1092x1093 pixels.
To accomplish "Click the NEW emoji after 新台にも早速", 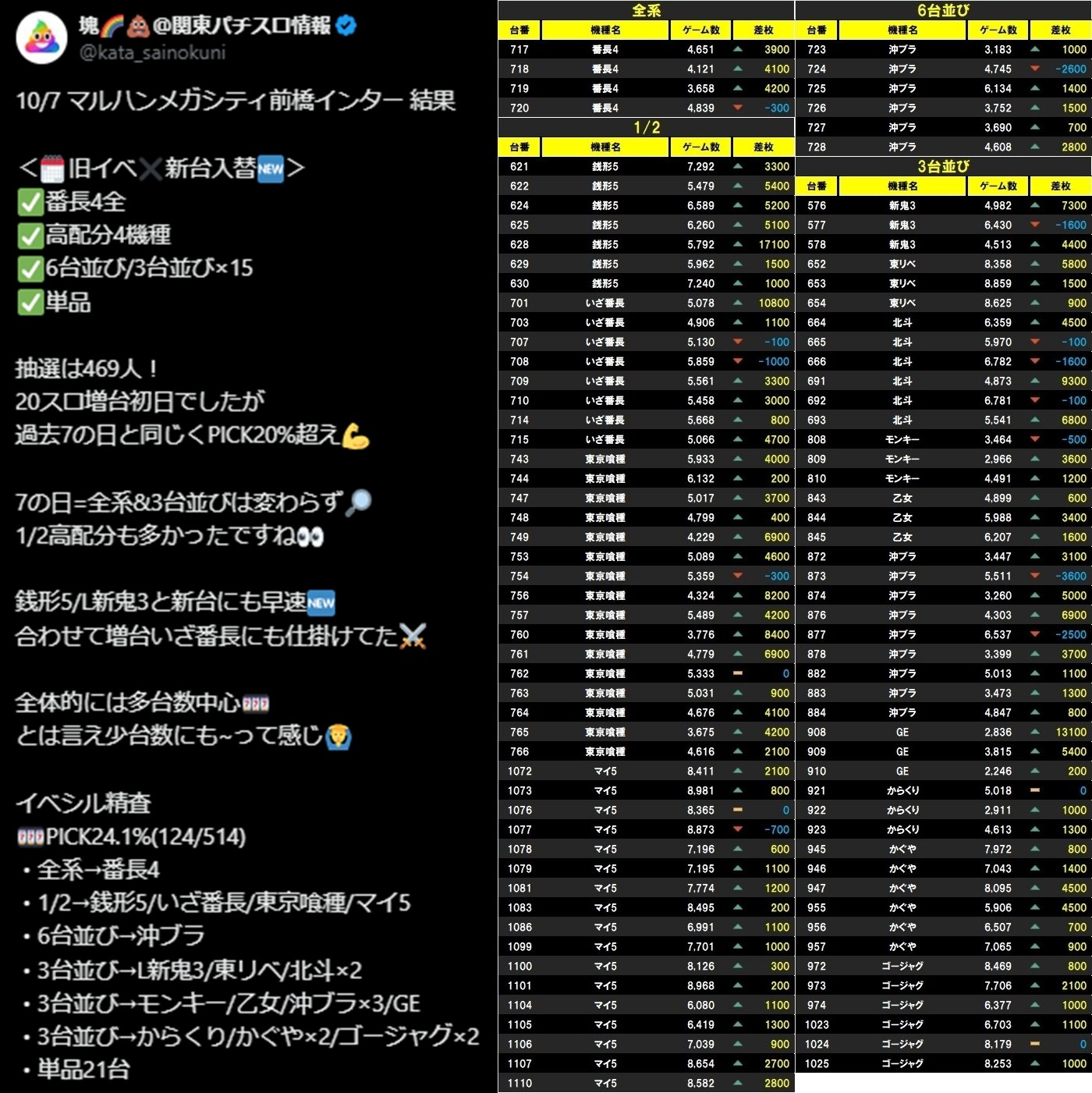I will (321, 602).
